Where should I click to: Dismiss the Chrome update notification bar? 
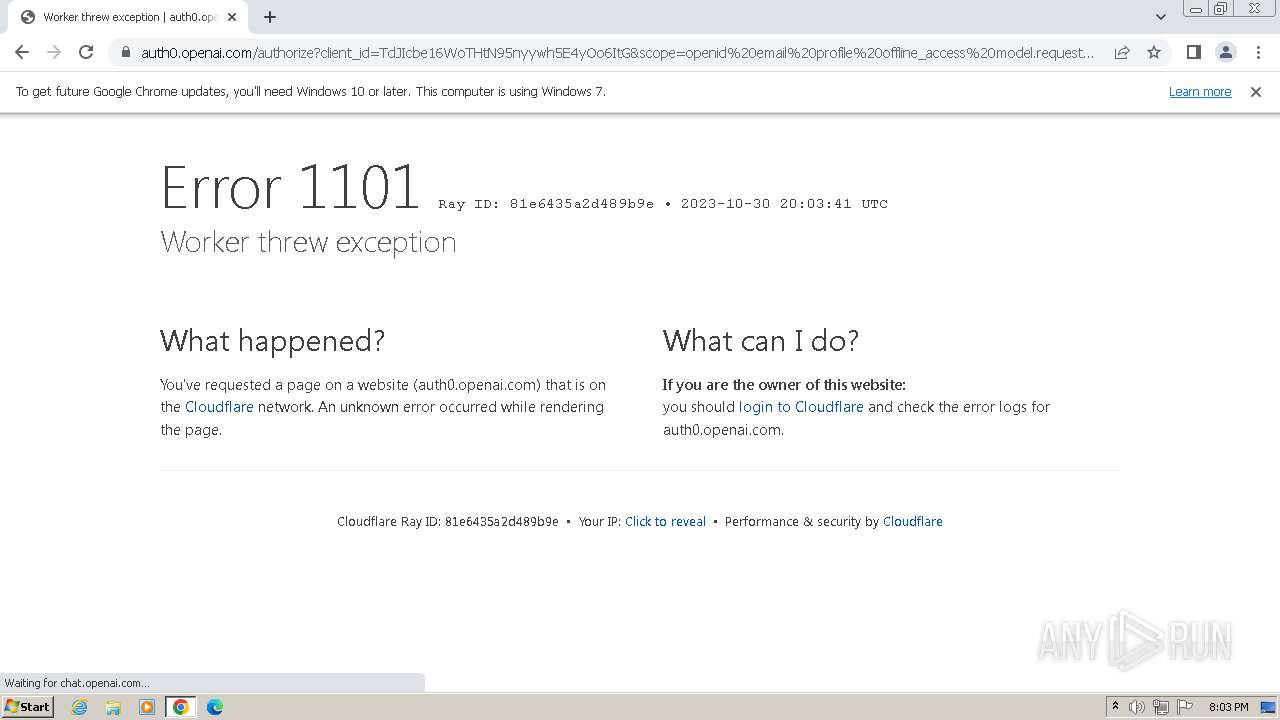[x=1256, y=91]
